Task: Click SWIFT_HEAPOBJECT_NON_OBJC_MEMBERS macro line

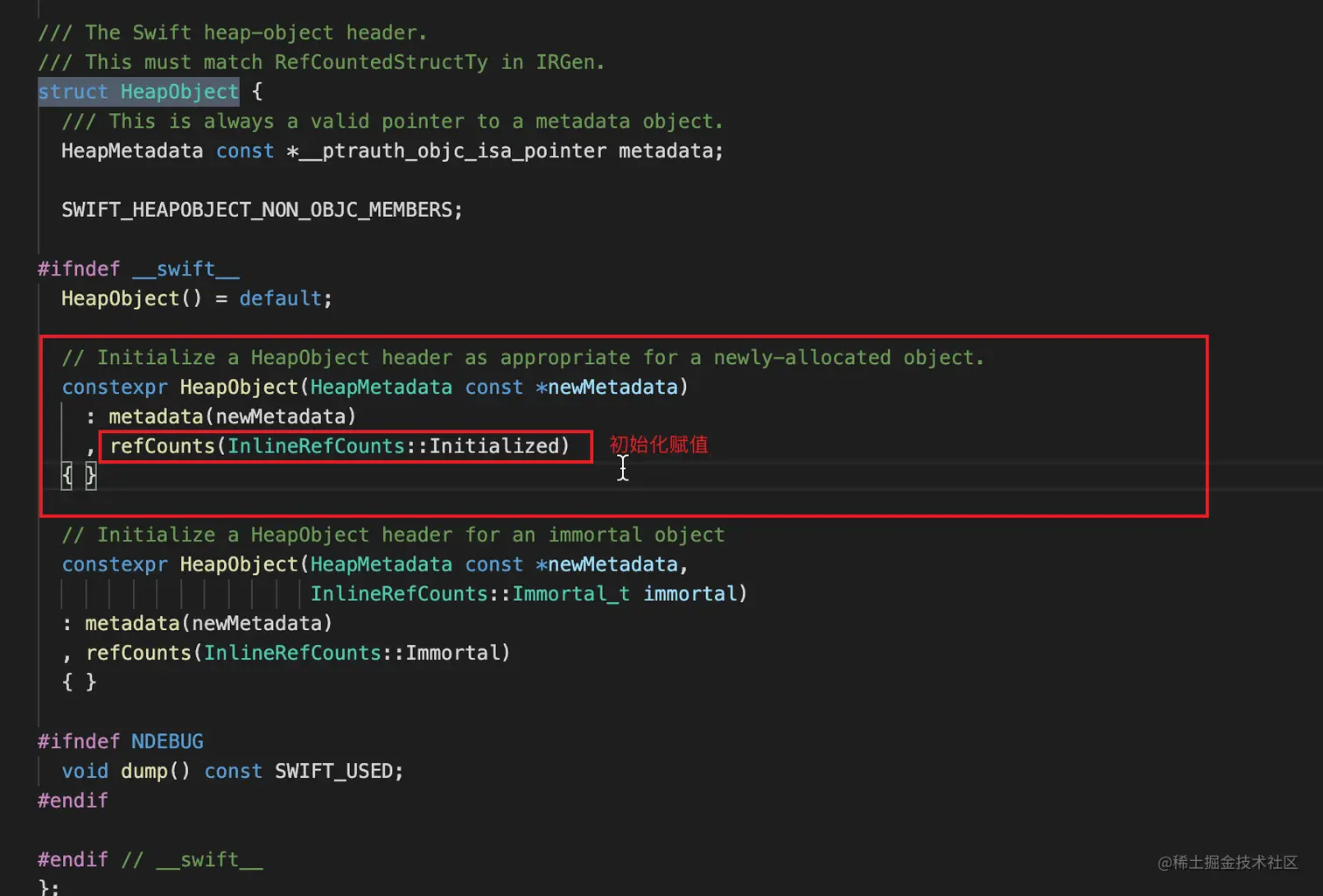Action: coord(262,210)
